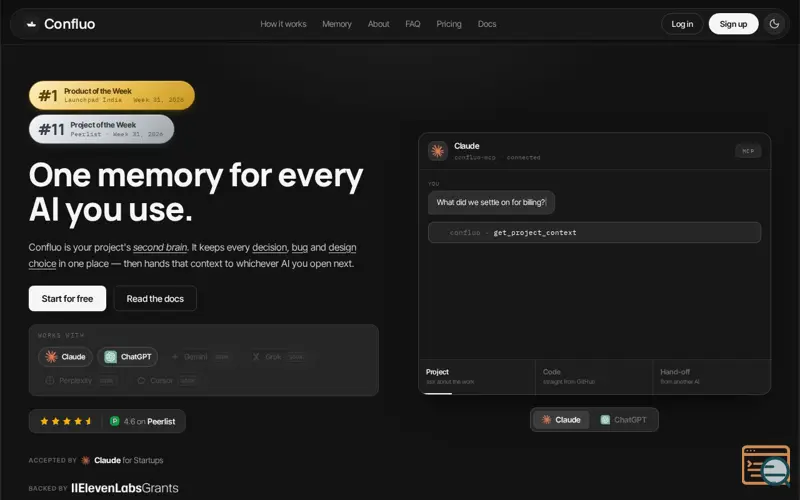
Task: Click the MCP badge in chat header
Action: [x=748, y=151]
